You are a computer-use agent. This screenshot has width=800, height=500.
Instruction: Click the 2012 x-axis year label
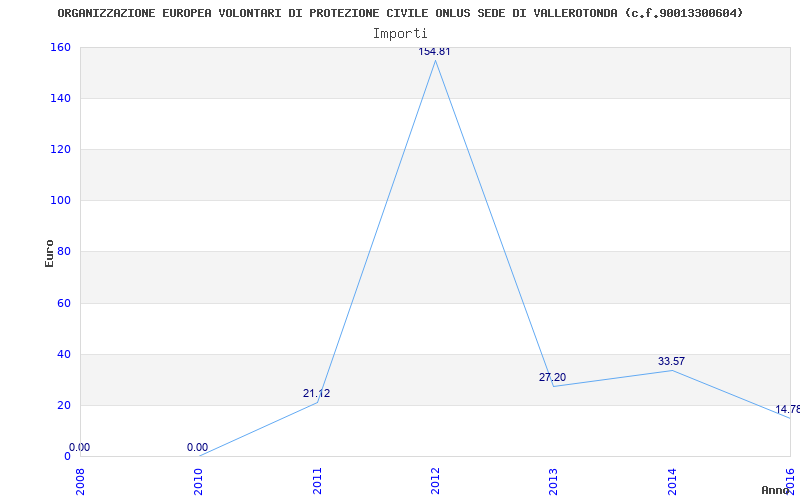[x=435, y=479]
